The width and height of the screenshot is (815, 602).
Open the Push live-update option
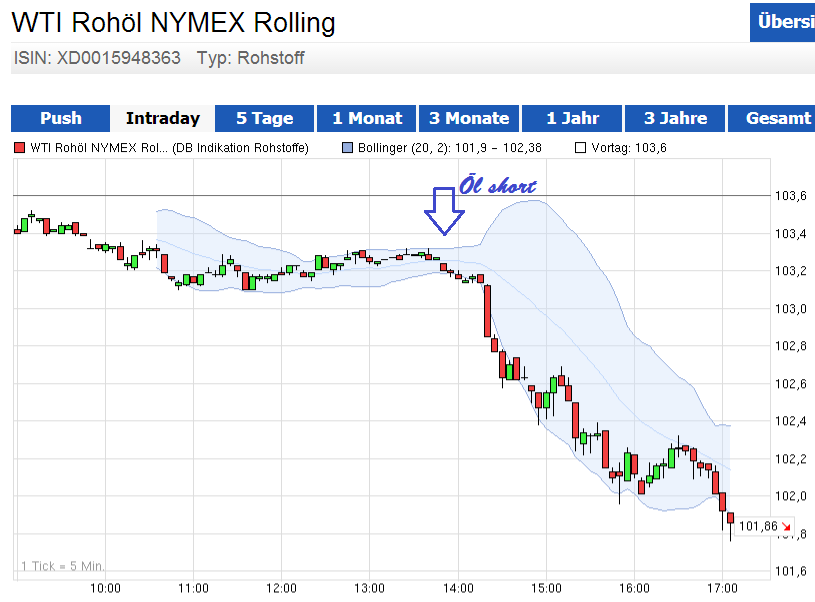click(59, 118)
